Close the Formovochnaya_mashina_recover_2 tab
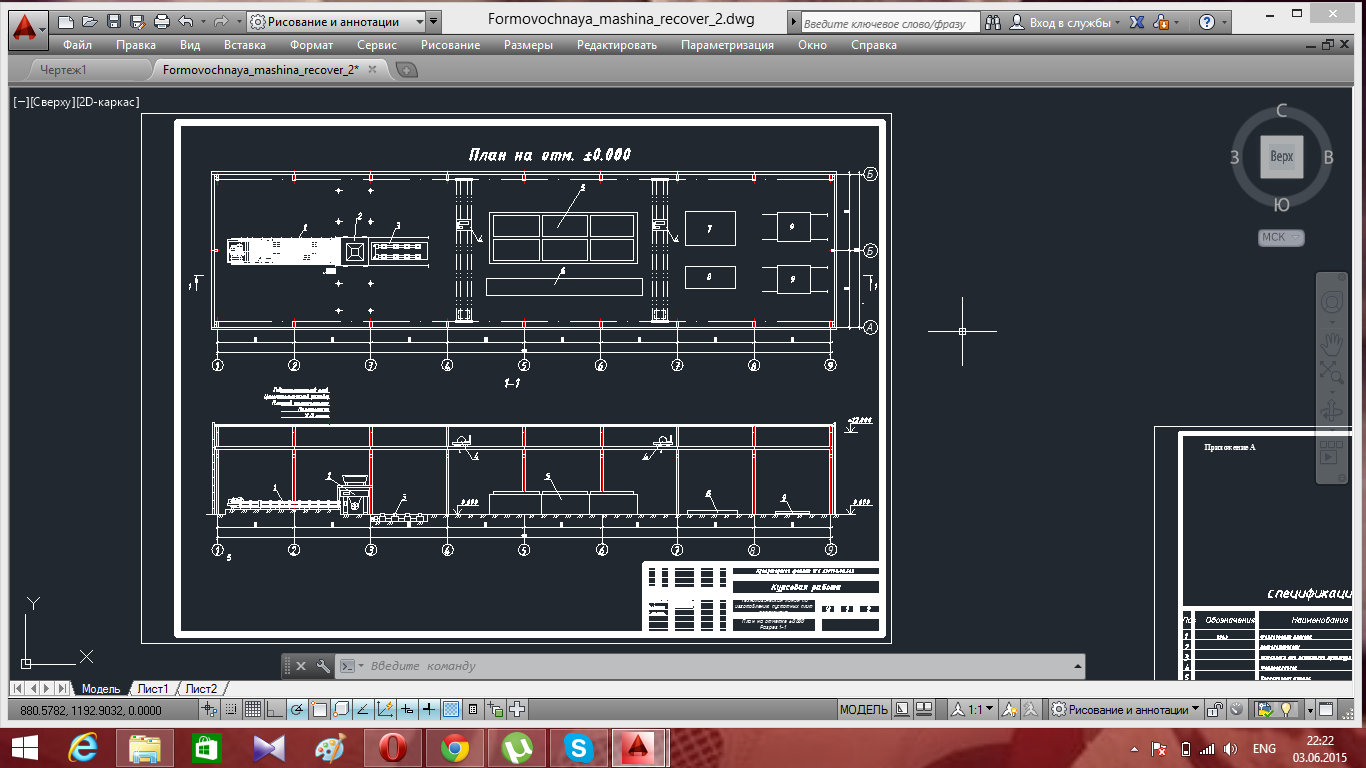This screenshot has height=768, width=1366. point(373,70)
